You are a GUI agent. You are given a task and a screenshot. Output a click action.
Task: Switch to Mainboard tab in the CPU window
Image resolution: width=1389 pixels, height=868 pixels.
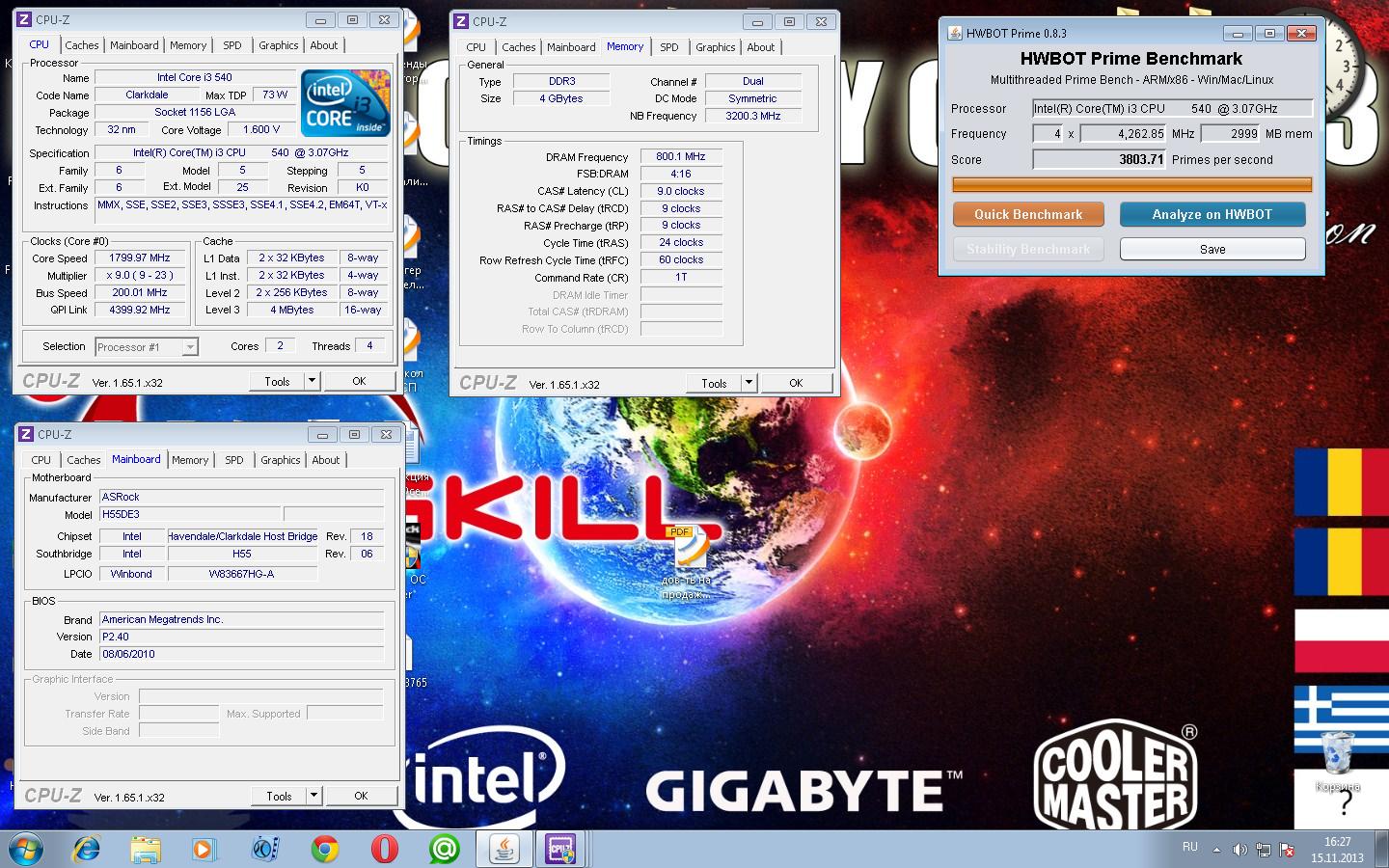[x=134, y=45]
